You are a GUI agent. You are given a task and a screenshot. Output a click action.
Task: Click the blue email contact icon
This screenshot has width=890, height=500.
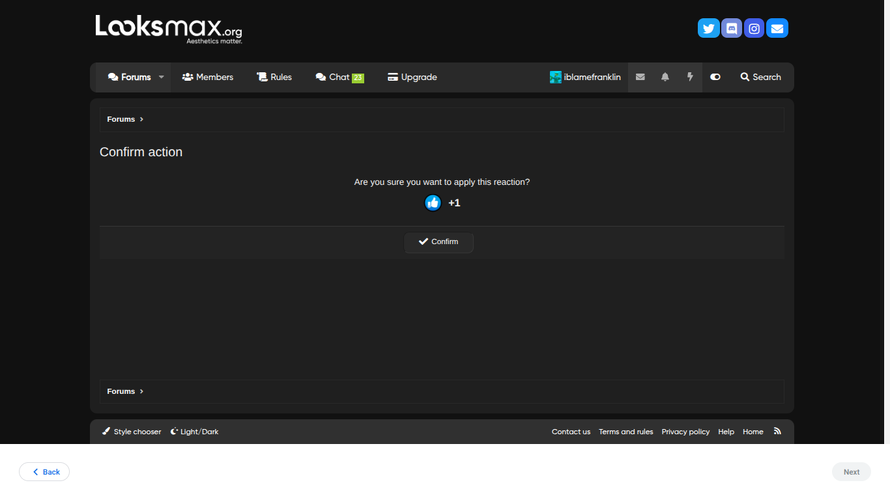click(777, 28)
